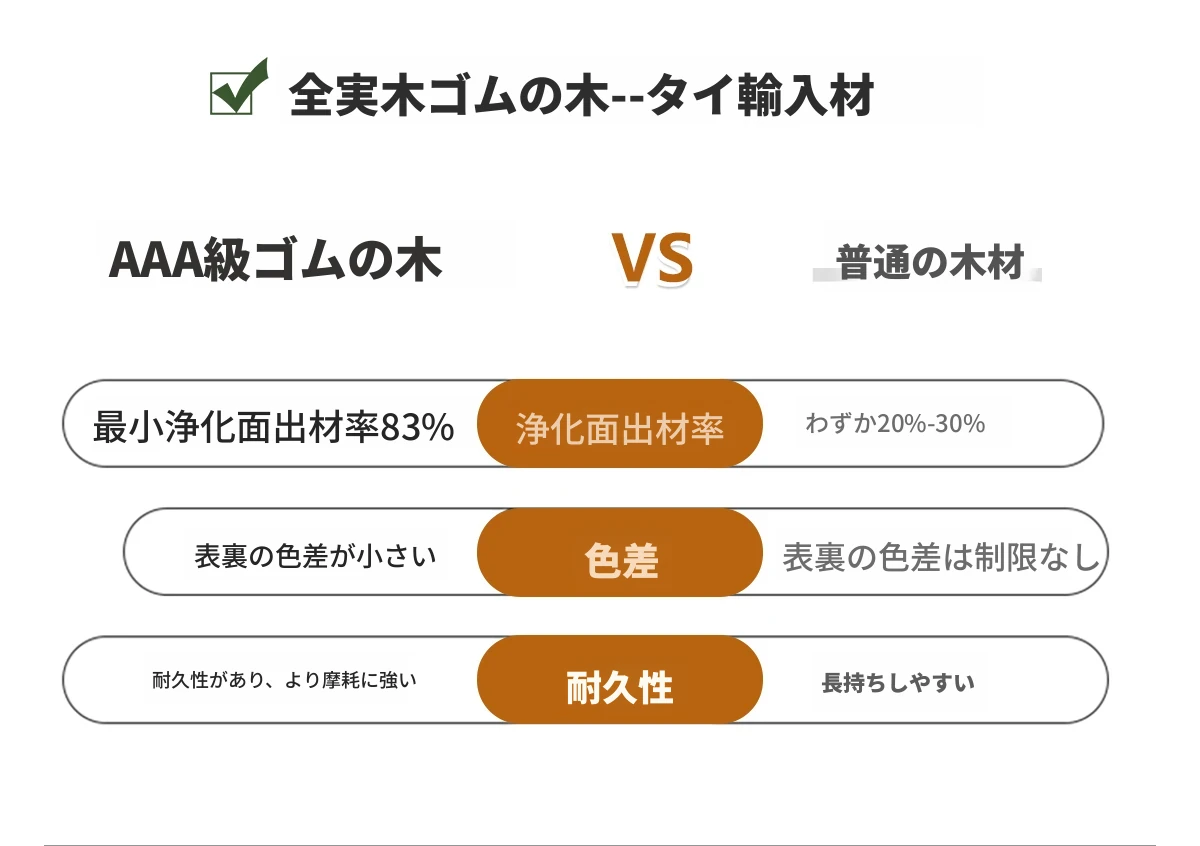Click text わずか20%-30%
Image resolution: width=1200 pixels, height=846 pixels.
[895, 424]
